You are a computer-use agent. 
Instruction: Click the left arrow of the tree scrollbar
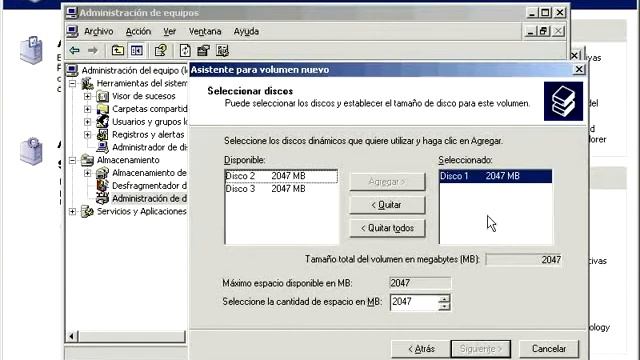click(x=71, y=336)
